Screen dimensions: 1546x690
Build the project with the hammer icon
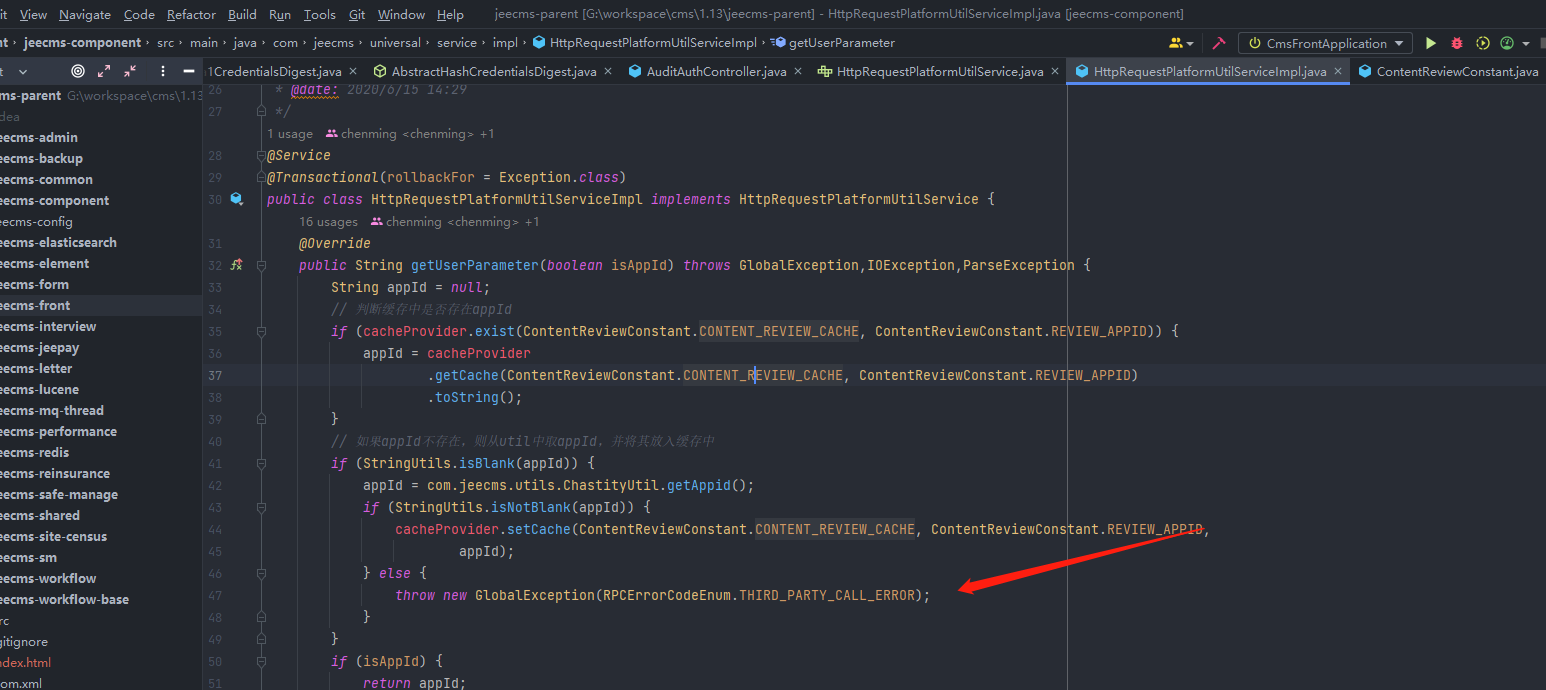tap(1218, 43)
